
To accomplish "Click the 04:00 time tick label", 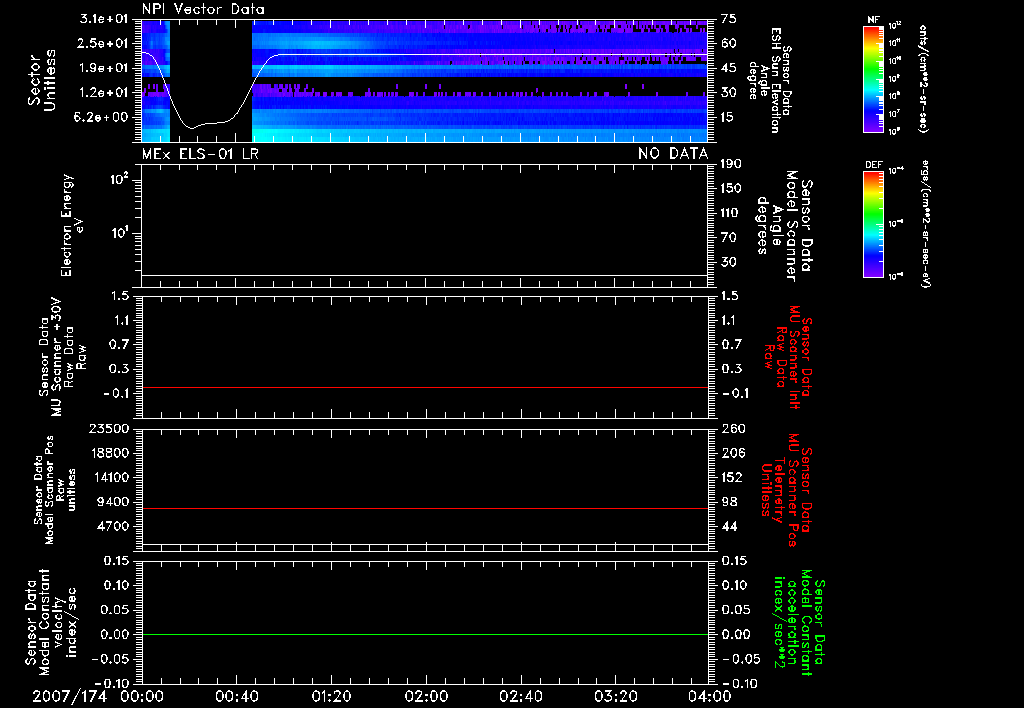I will (x=709, y=696).
